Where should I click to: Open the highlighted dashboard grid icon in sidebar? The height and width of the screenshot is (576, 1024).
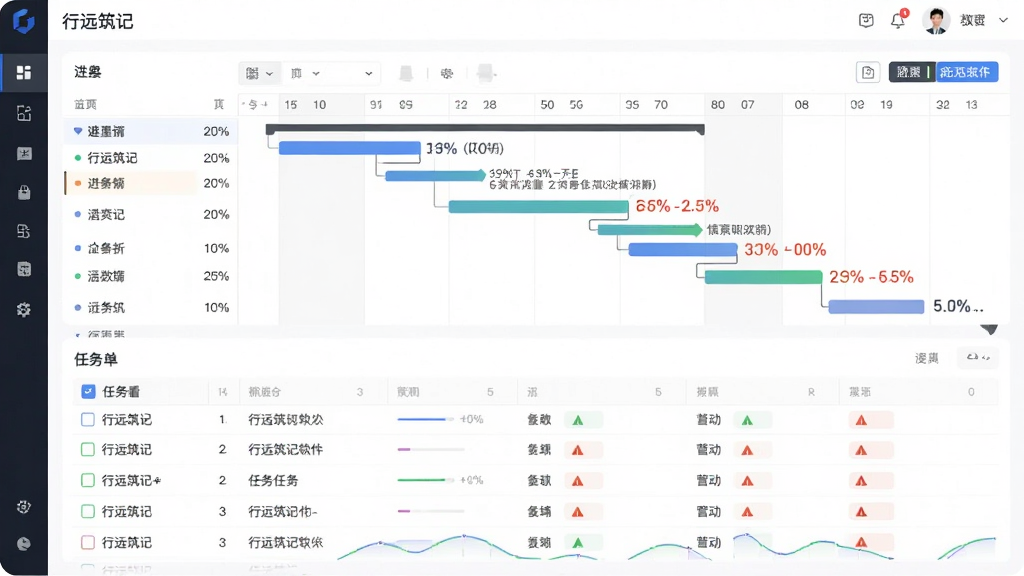24,72
